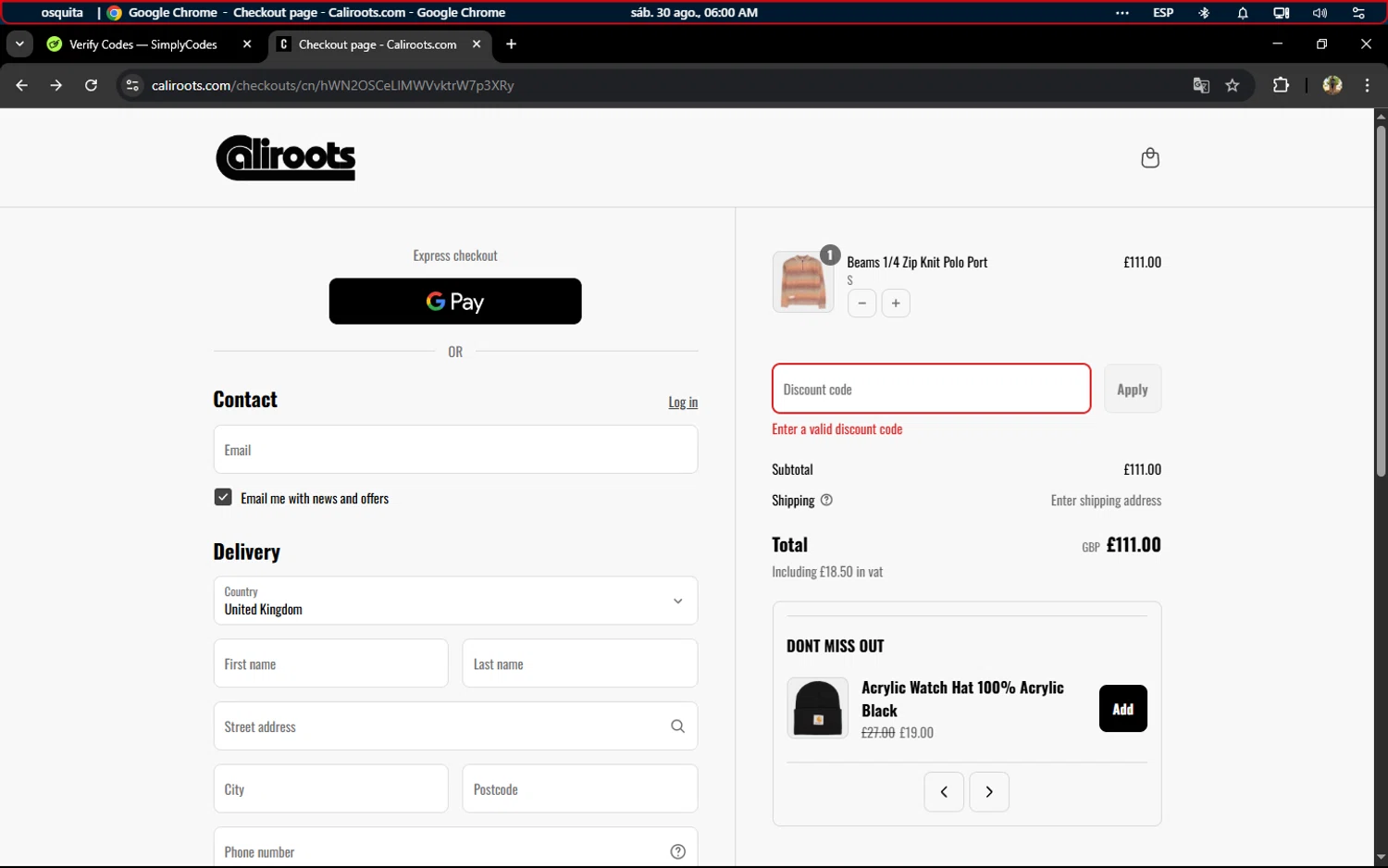Focus the Discount code field
1388x868 pixels.
(932, 389)
